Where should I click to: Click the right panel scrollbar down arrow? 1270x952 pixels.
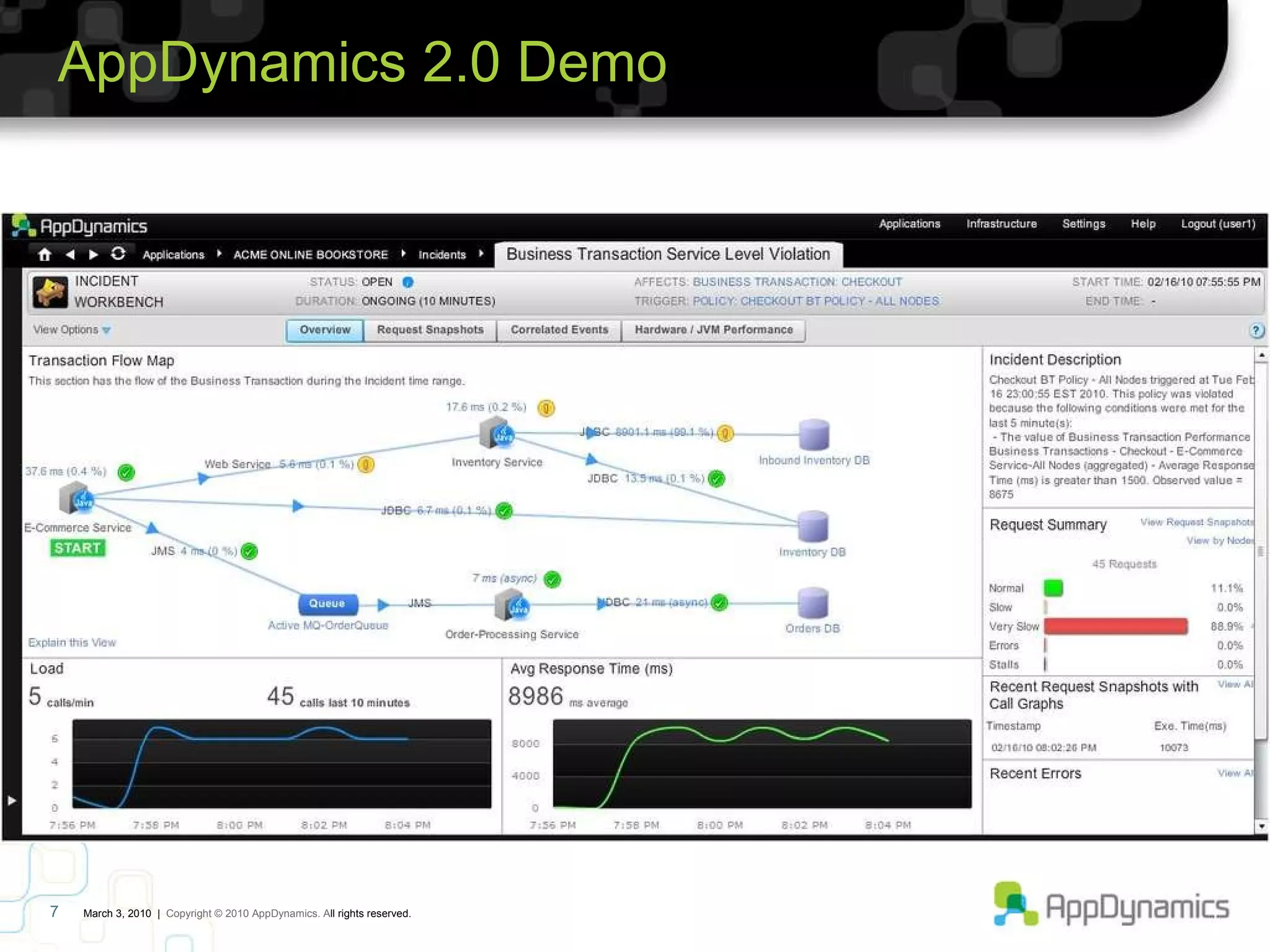(x=1261, y=826)
